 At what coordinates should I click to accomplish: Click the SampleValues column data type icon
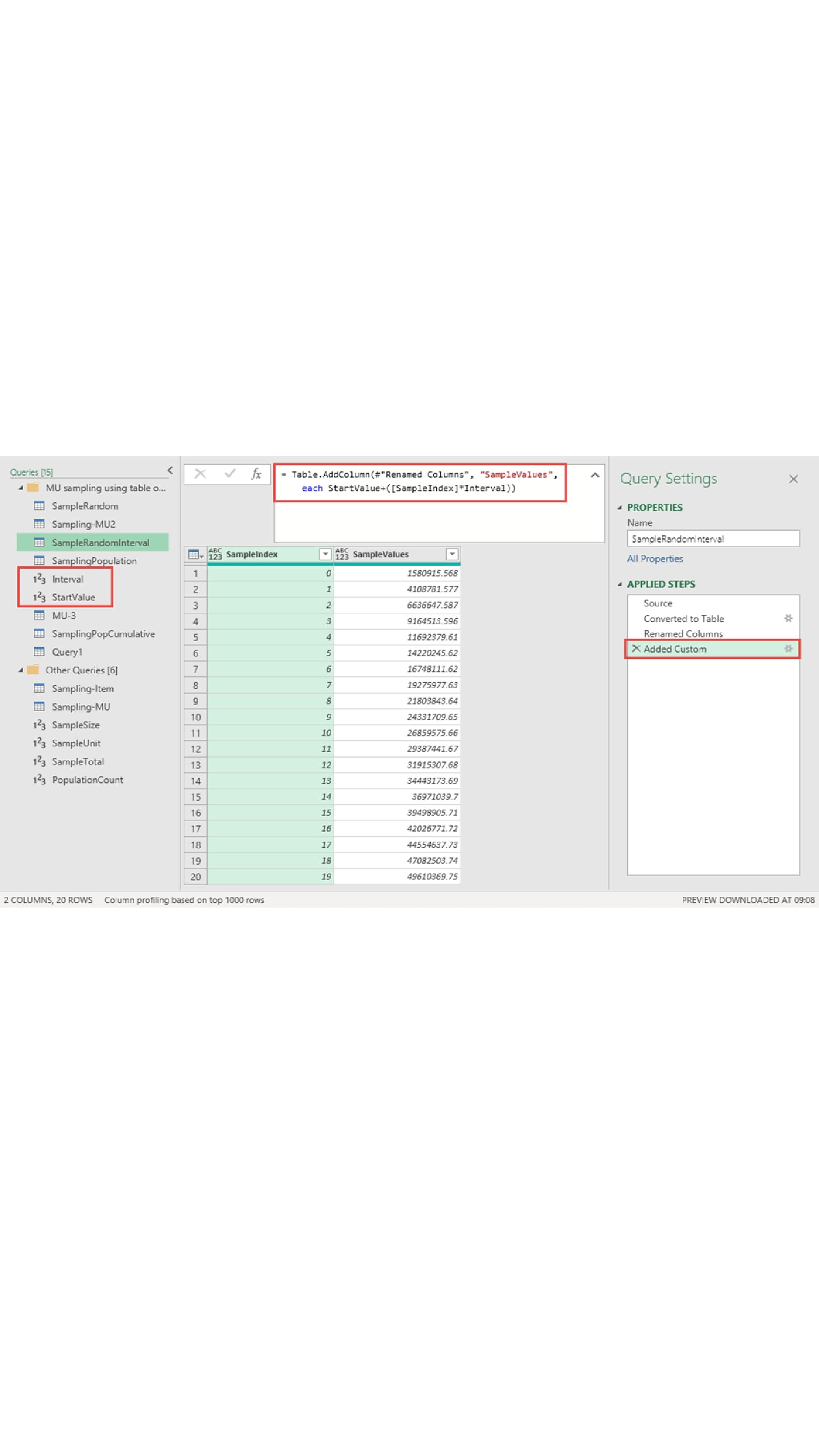(x=342, y=554)
